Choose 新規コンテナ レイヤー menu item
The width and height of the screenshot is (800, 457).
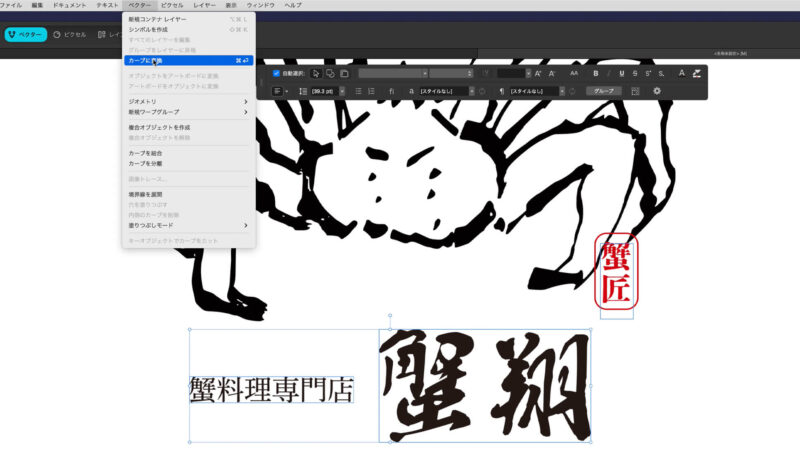pyautogui.click(x=189, y=19)
